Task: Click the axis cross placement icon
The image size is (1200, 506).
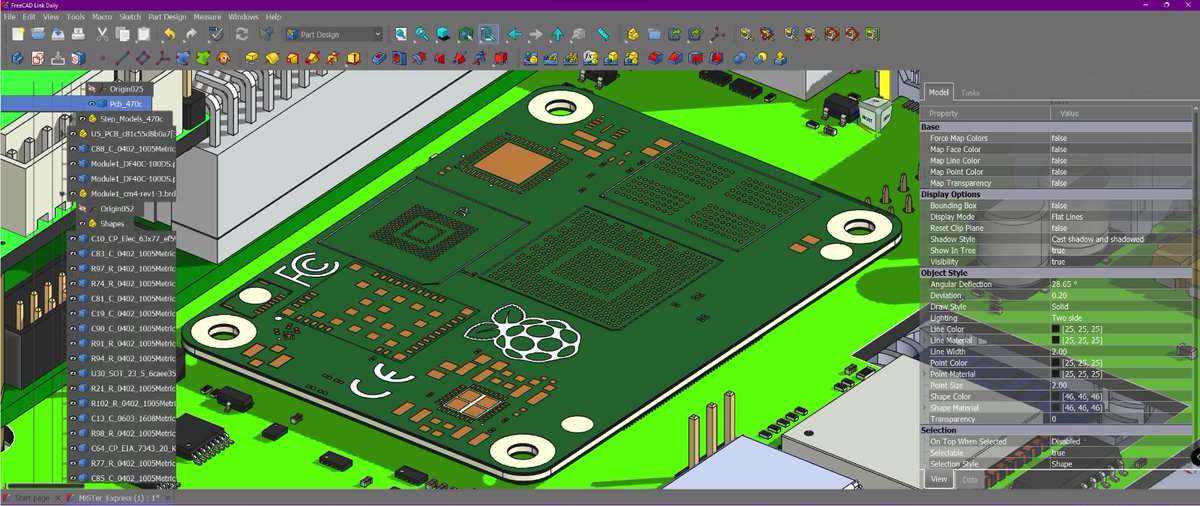Action: pyautogui.click(x=719, y=34)
